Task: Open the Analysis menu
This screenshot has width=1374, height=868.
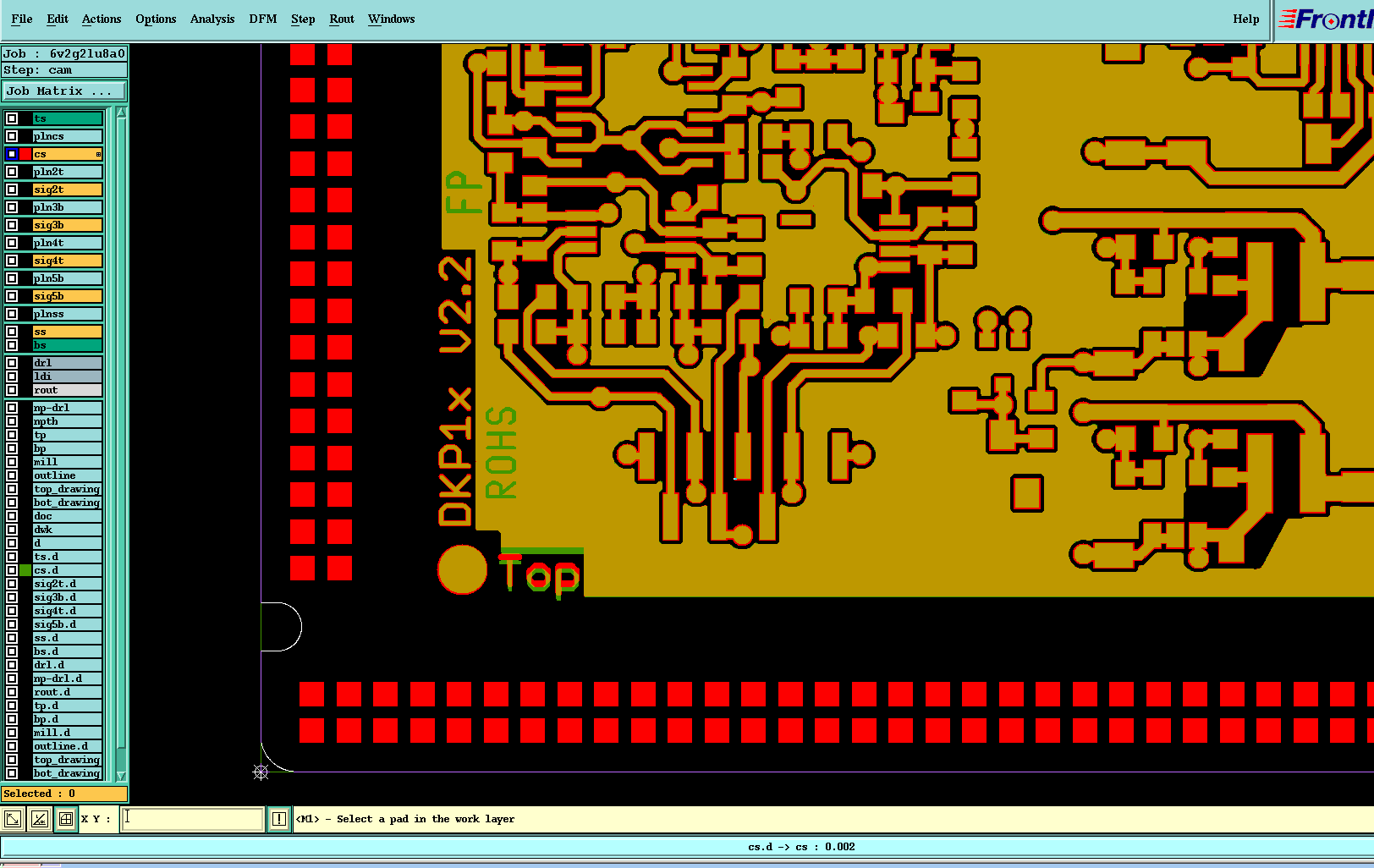Action: (212, 19)
